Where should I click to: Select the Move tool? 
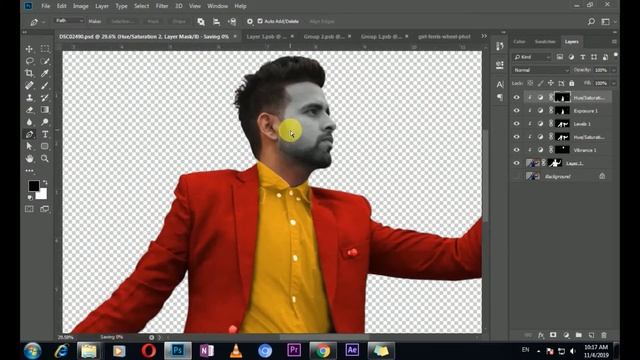(29, 49)
